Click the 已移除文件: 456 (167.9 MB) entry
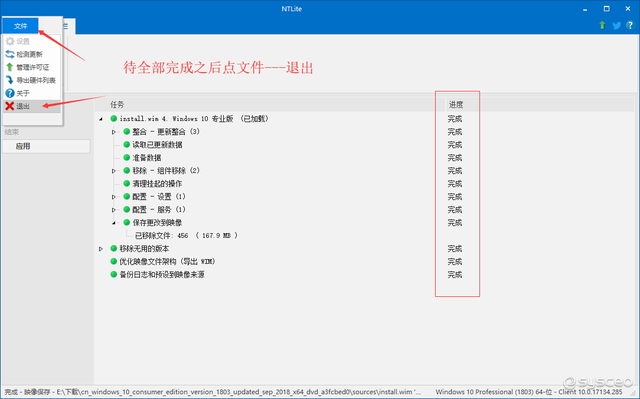 coord(186,236)
